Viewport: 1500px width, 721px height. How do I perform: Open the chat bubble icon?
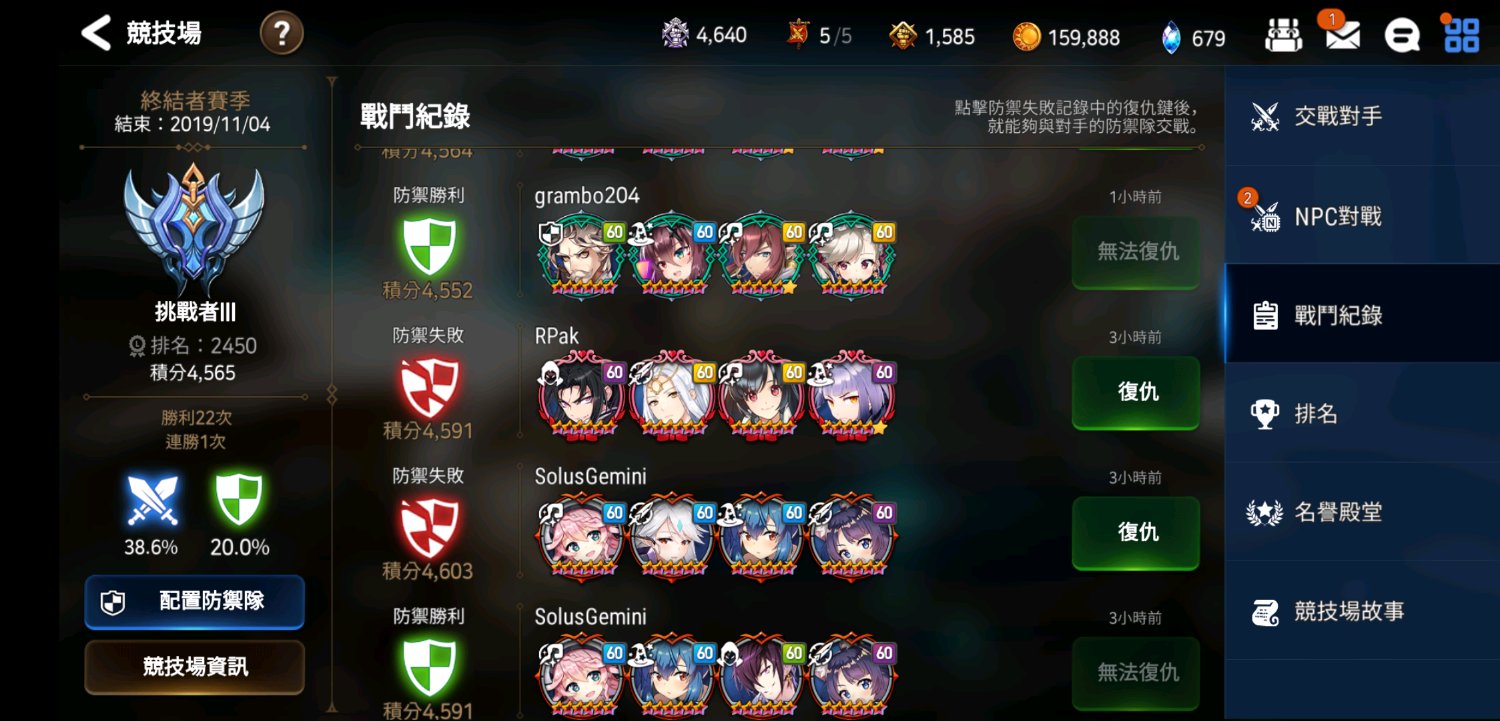point(1402,36)
